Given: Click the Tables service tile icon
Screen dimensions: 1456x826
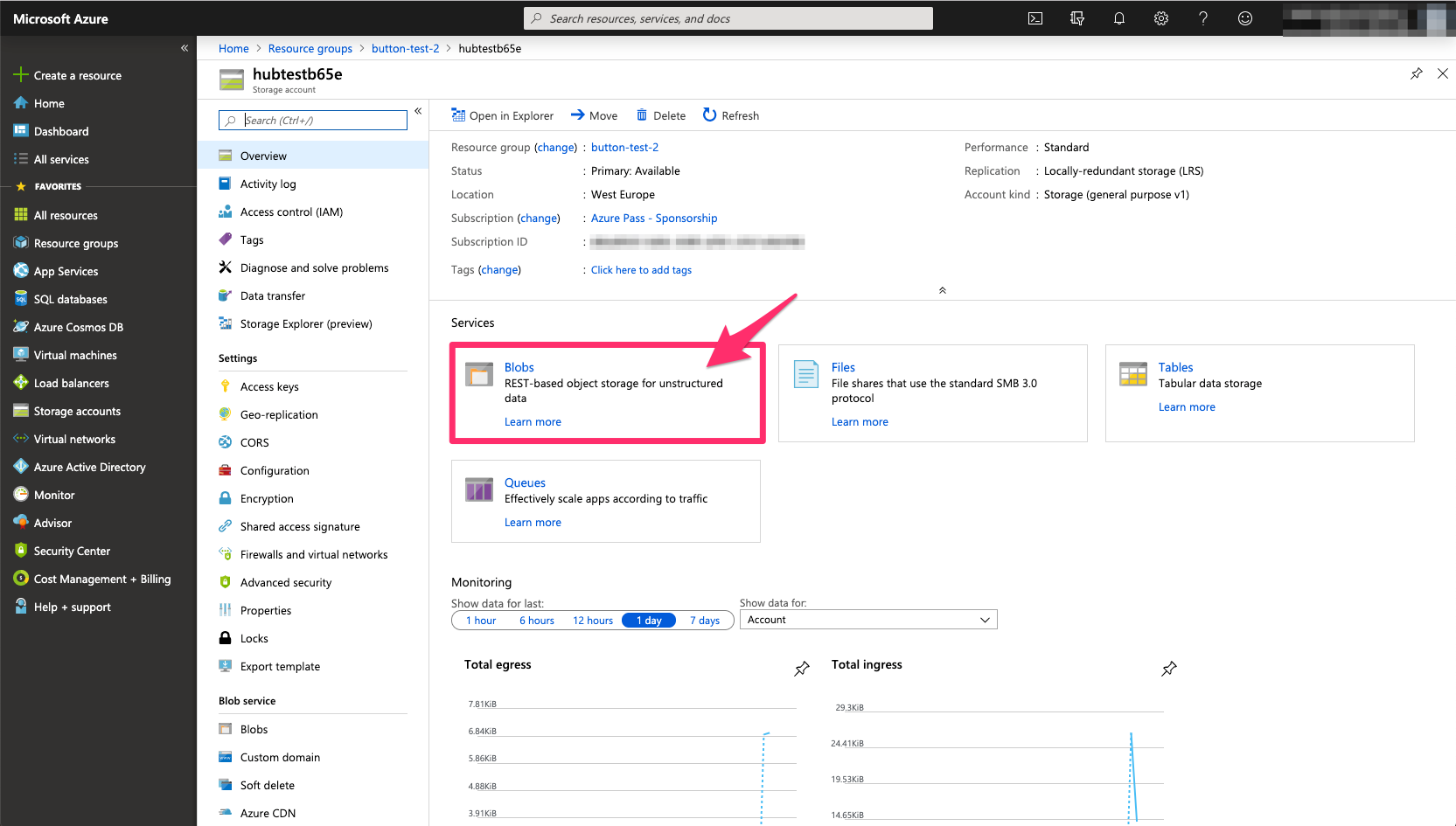Looking at the screenshot, I should pyautogui.click(x=1133, y=374).
